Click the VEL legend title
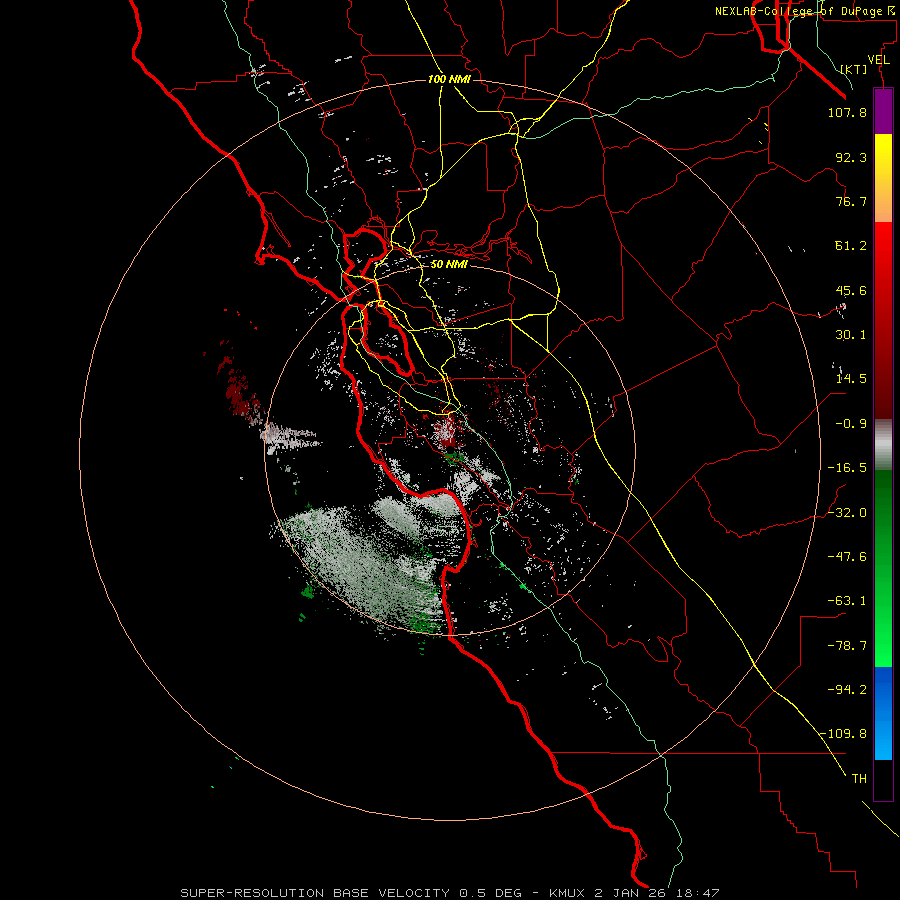Screen dimensions: 900x900 click(878, 60)
